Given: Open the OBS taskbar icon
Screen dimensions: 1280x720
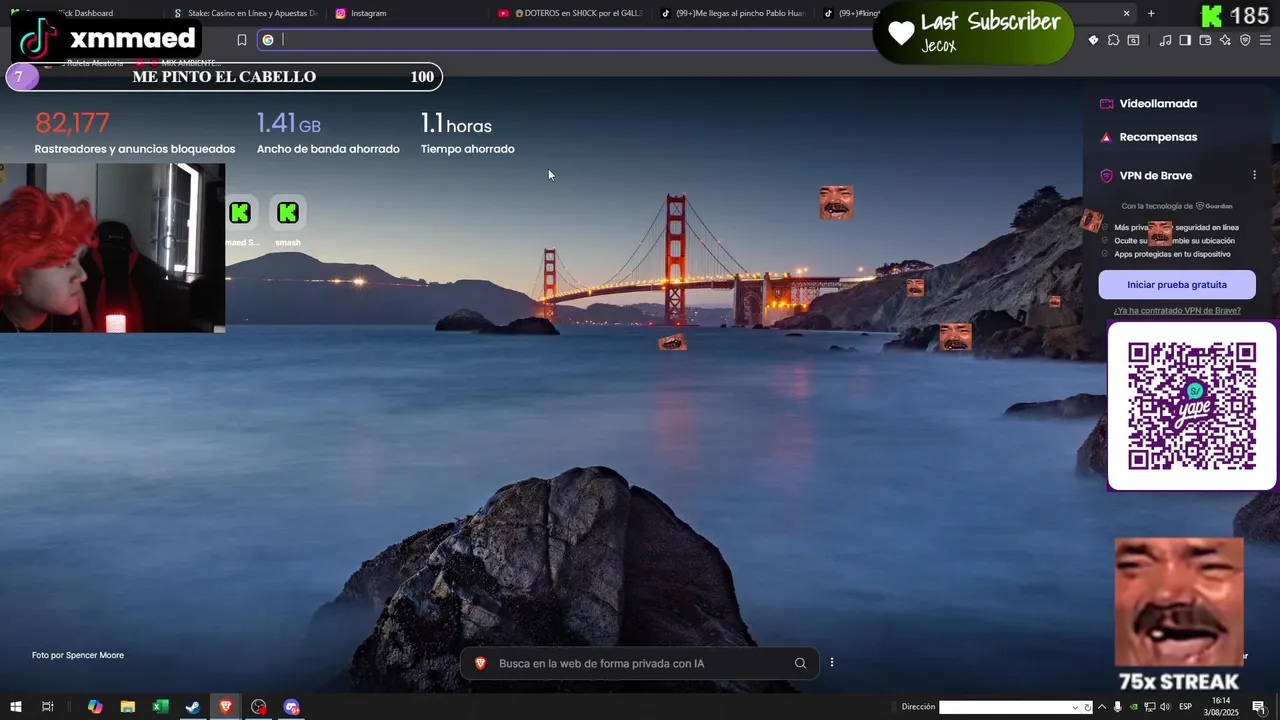Looking at the screenshot, I should (259, 707).
